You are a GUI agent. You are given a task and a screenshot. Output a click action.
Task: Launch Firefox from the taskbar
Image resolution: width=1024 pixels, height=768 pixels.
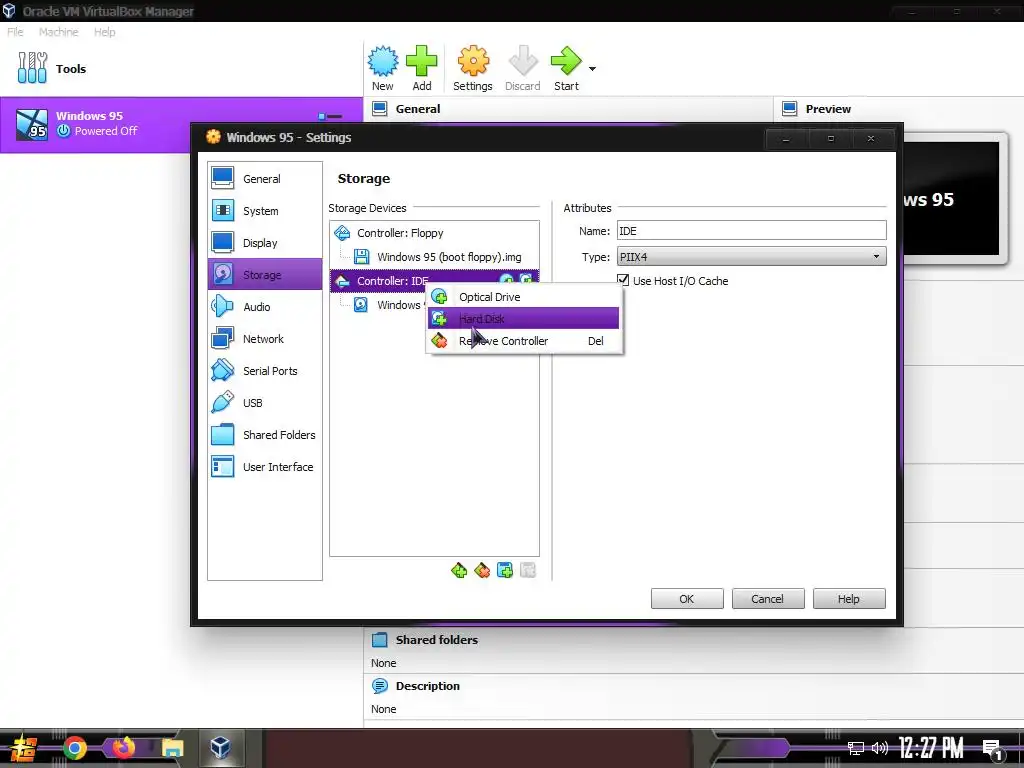click(x=123, y=747)
